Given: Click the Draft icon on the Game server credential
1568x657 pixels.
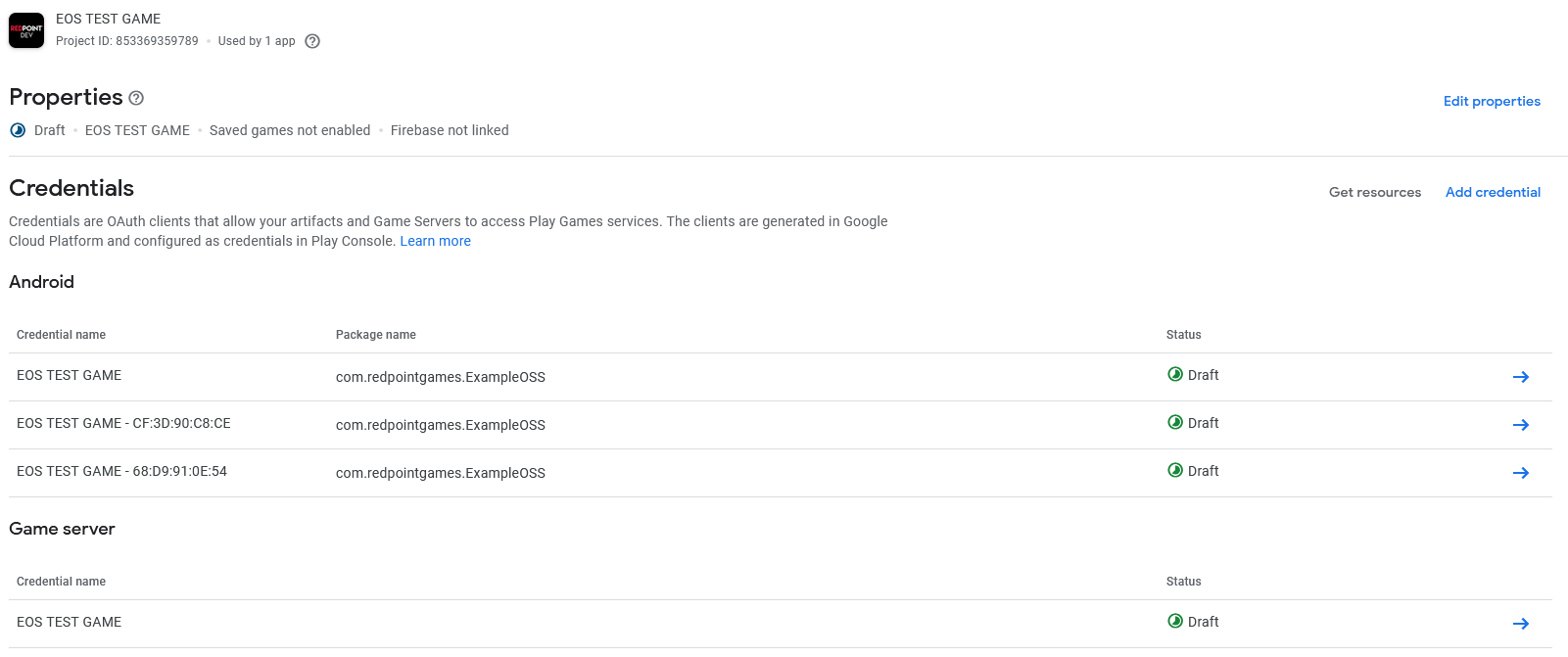Looking at the screenshot, I should [x=1175, y=622].
